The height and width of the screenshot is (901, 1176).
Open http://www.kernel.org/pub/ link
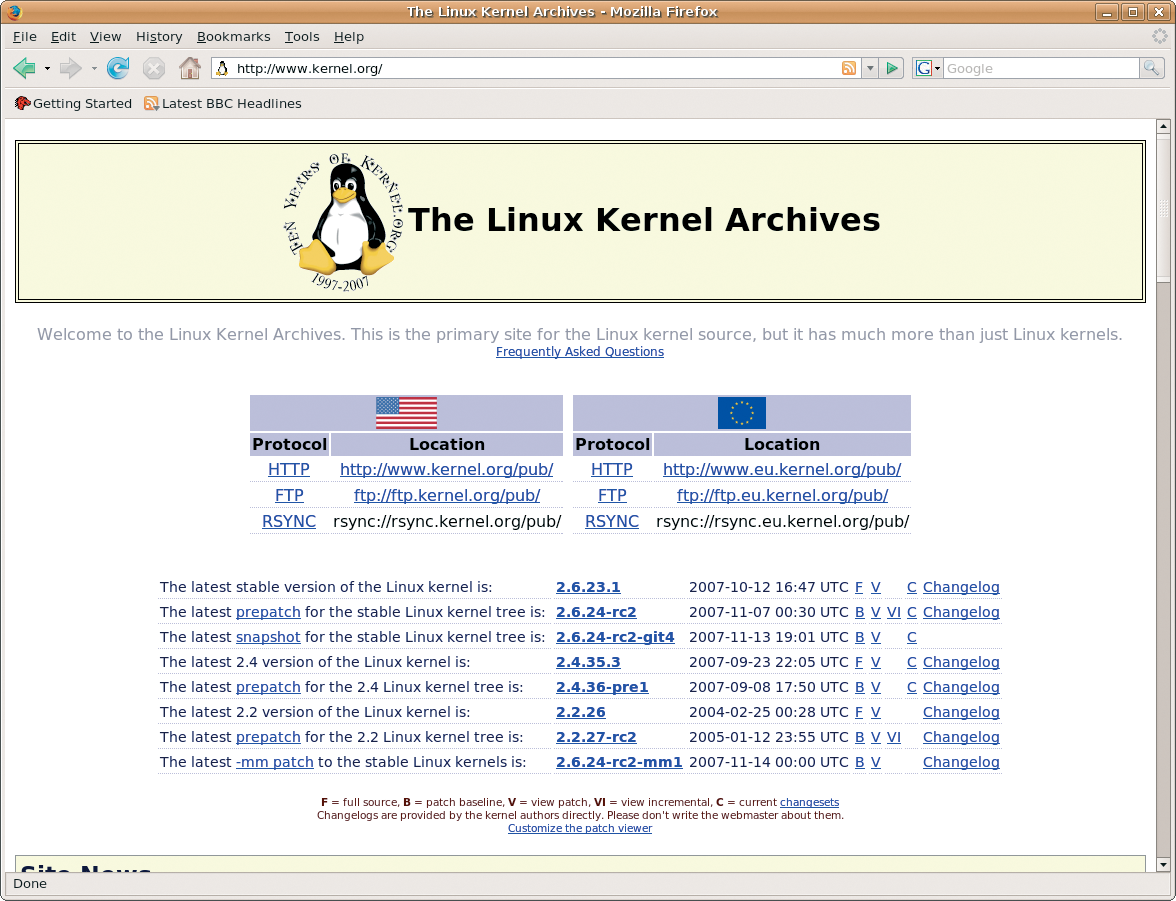pos(446,470)
